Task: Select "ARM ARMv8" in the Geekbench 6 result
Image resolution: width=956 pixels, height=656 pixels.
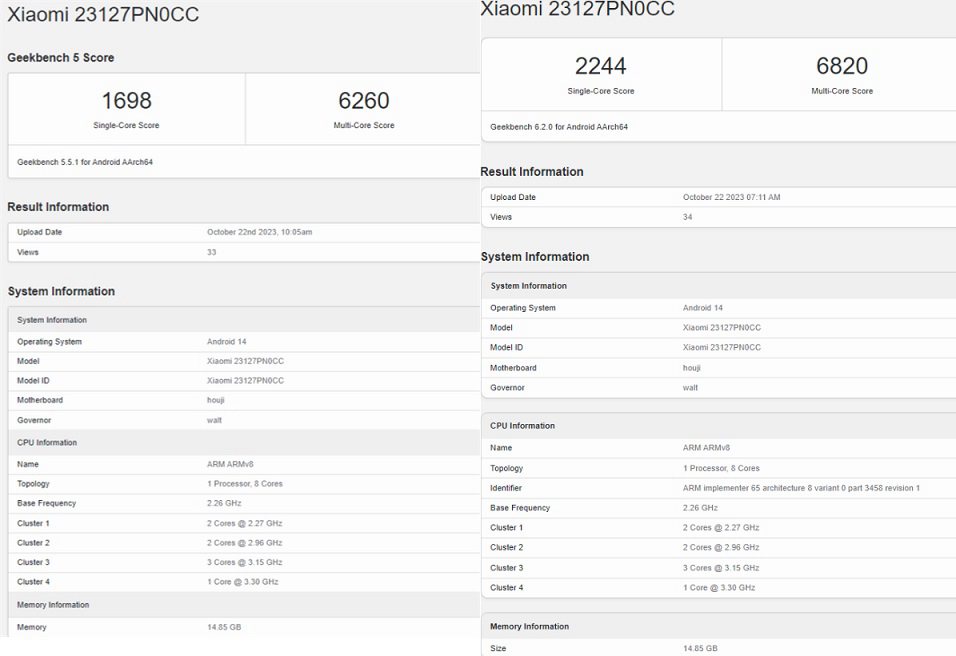Action: point(706,447)
